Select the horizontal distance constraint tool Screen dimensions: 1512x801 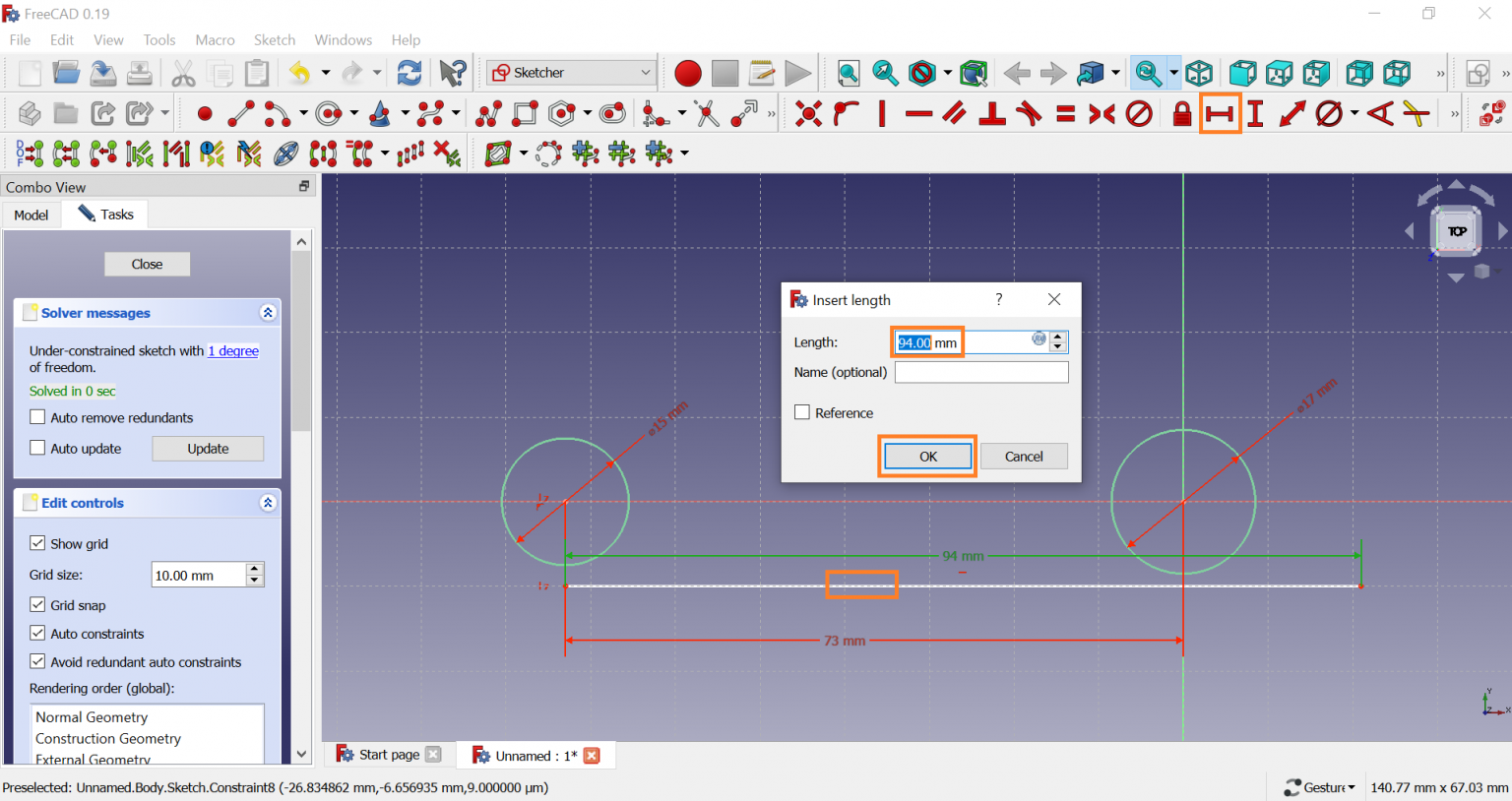1219,114
